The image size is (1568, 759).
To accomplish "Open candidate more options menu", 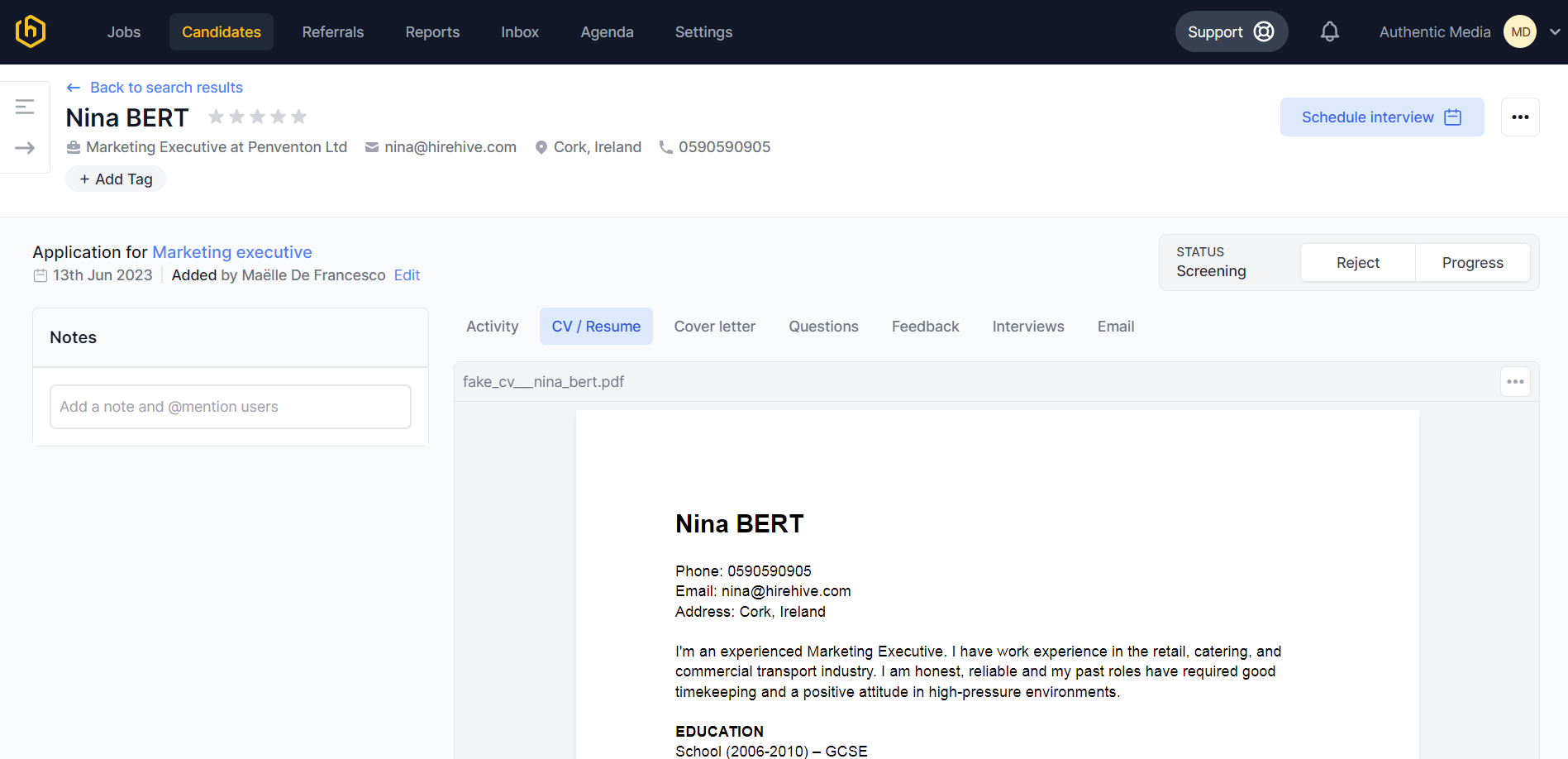I will (1520, 117).
